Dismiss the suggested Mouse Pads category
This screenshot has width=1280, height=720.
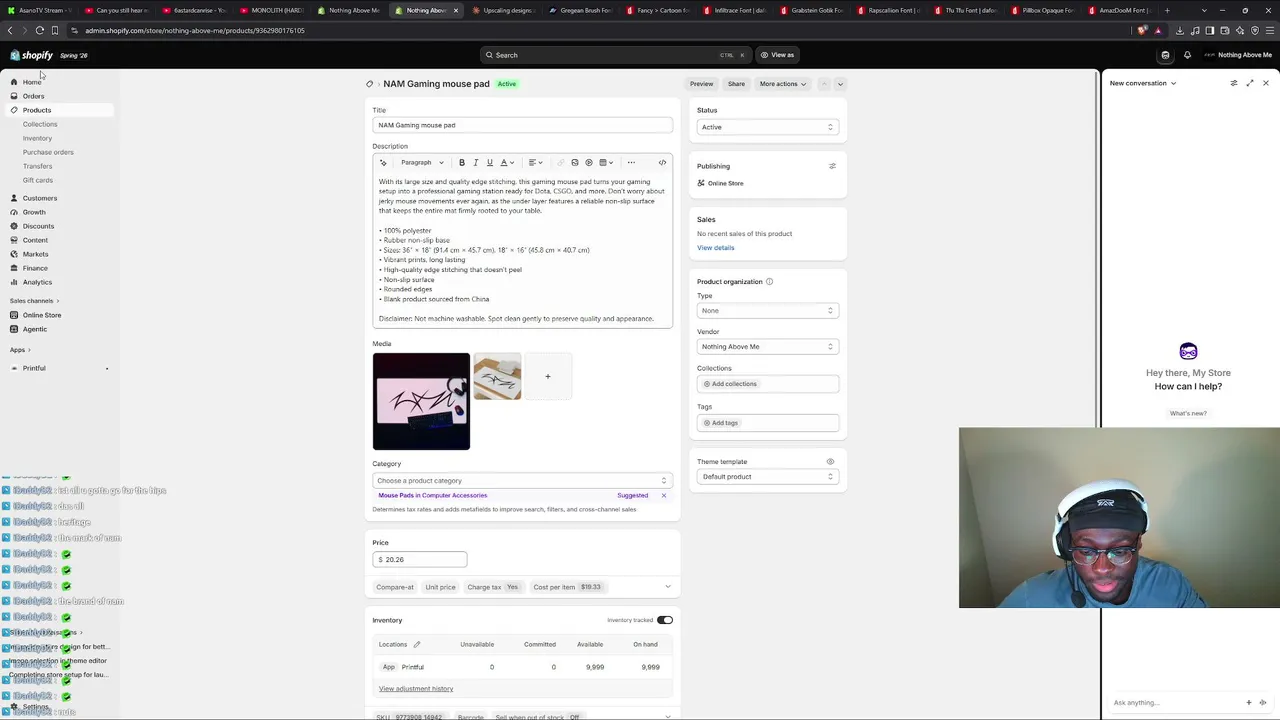663,496
